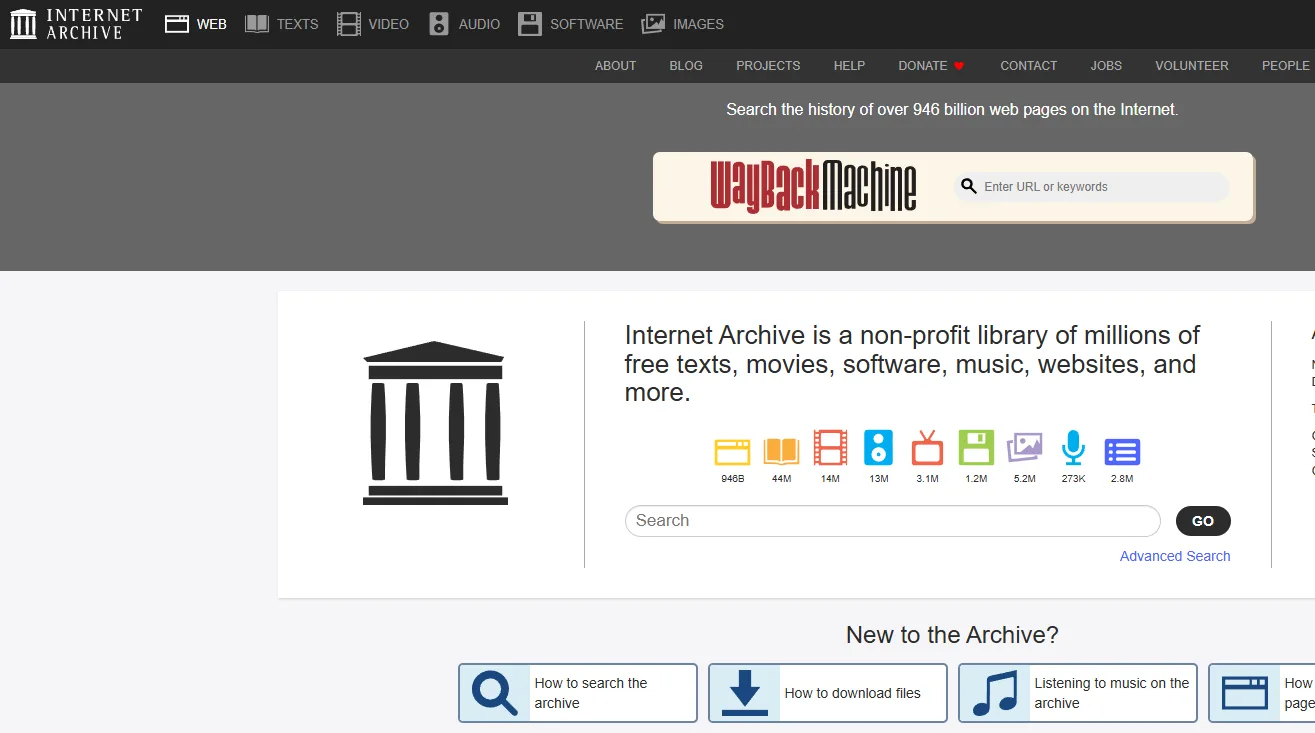Open the How to download files card
1315x733 pixels.
(827, 693)
